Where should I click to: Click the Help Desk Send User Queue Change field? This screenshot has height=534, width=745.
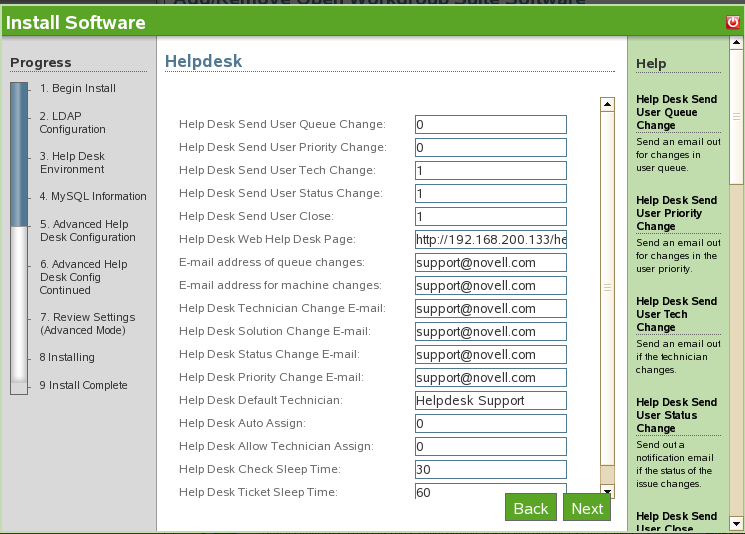click(490, 125)
